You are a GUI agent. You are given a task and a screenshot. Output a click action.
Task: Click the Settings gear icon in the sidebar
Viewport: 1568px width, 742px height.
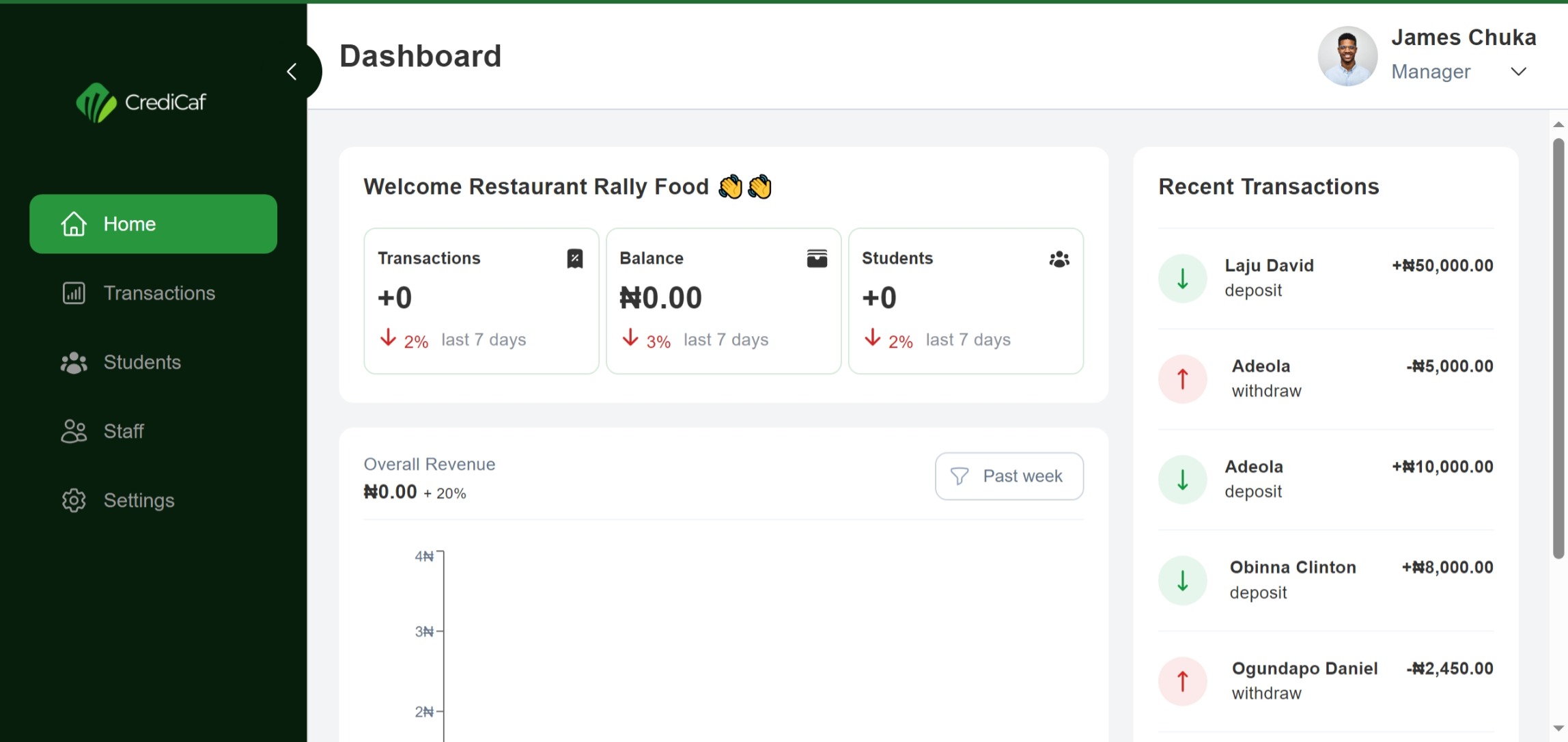pyautogui.click(x=74, y=500)
